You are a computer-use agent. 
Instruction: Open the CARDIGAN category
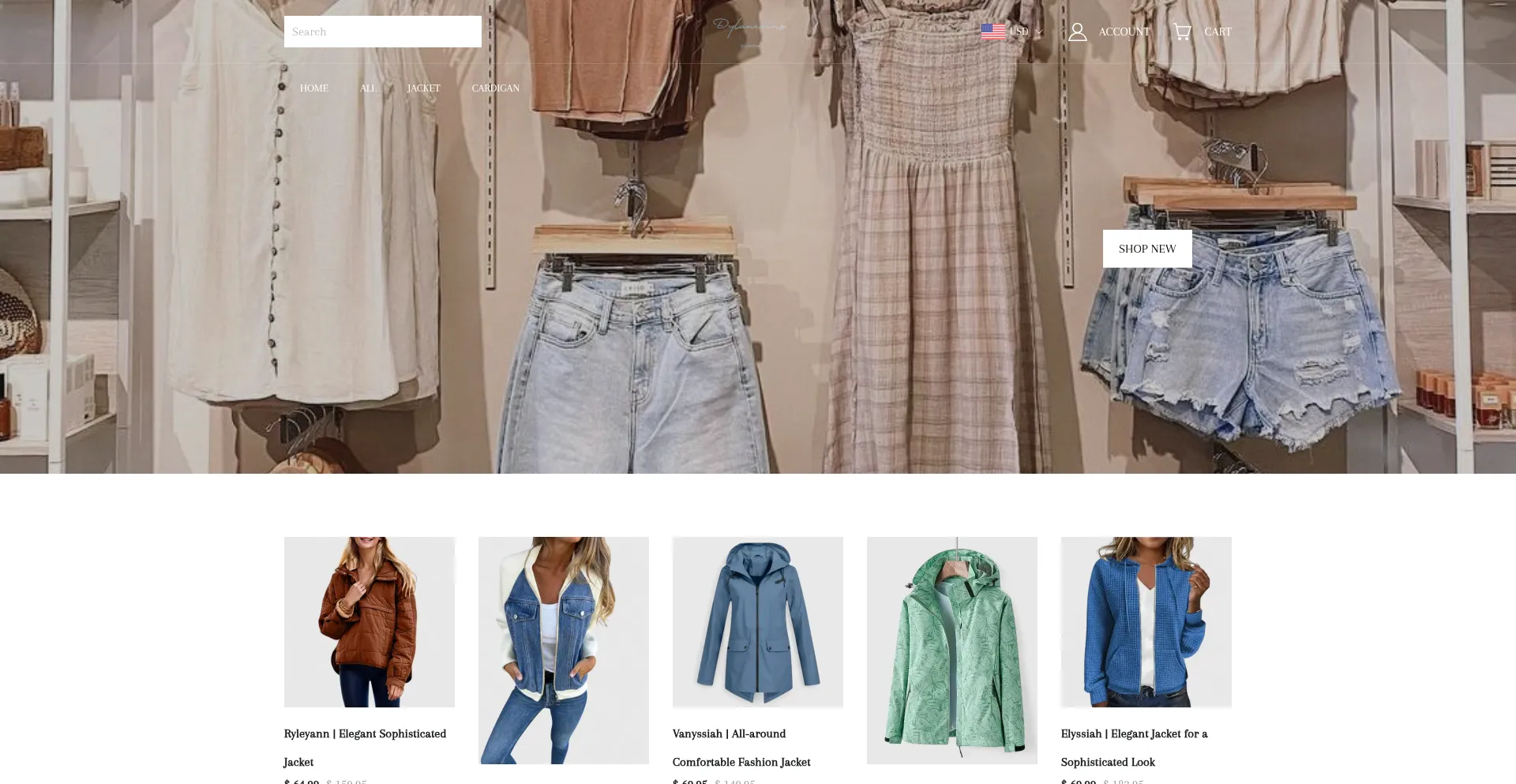(x=496, y=88)
